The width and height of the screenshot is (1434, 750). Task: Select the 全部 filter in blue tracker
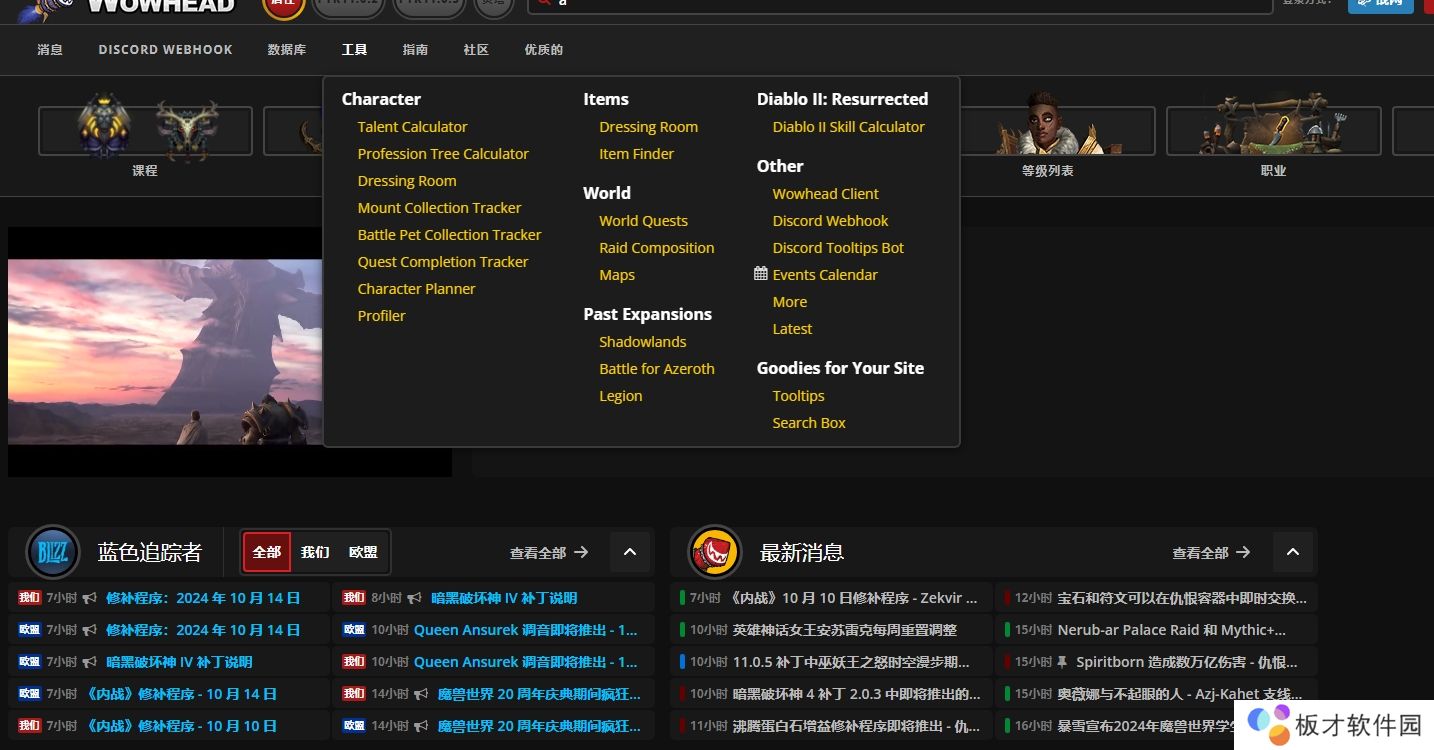tap(267, 552)
